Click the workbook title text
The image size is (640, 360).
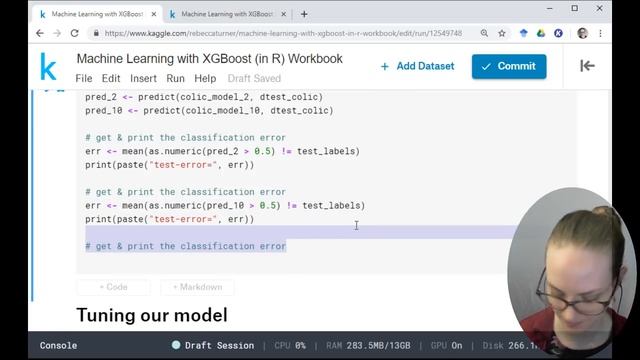coord(209,59)
